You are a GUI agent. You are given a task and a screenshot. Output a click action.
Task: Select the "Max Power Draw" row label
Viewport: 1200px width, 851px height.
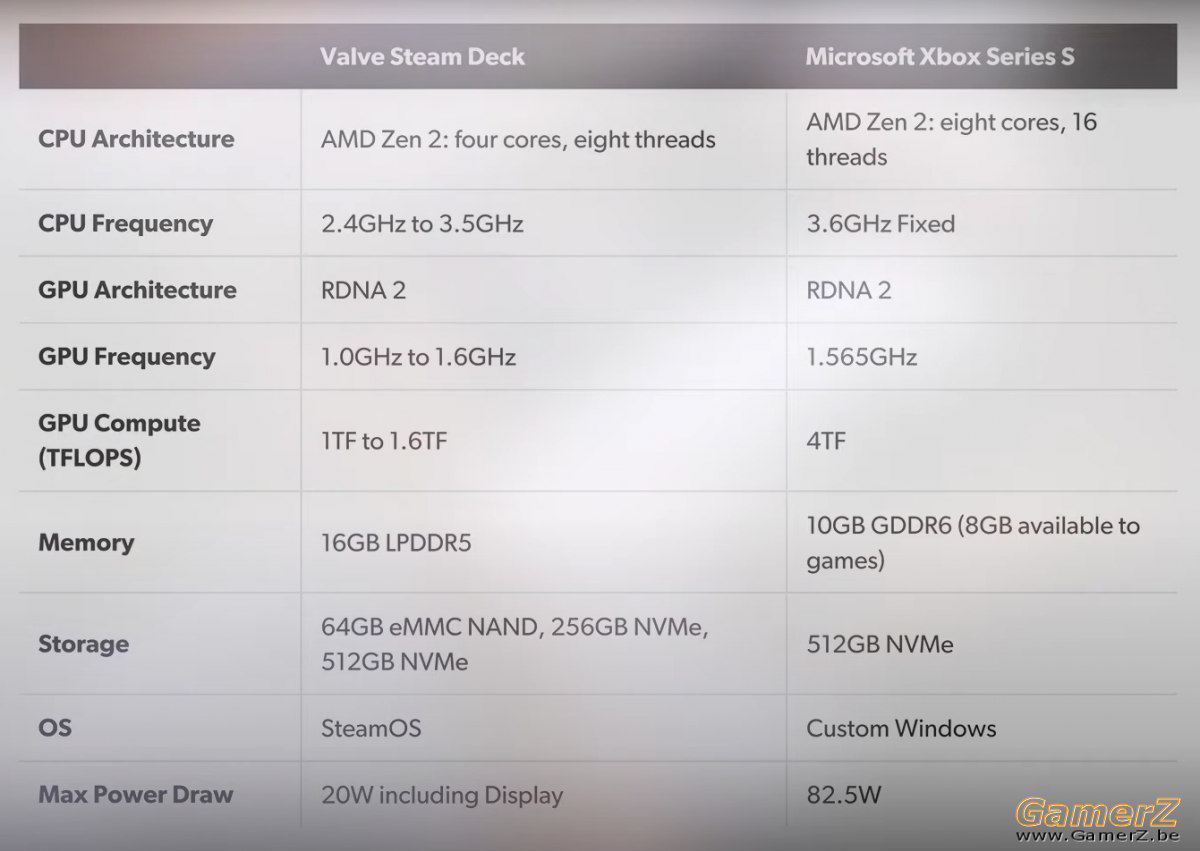click(135, 795)
